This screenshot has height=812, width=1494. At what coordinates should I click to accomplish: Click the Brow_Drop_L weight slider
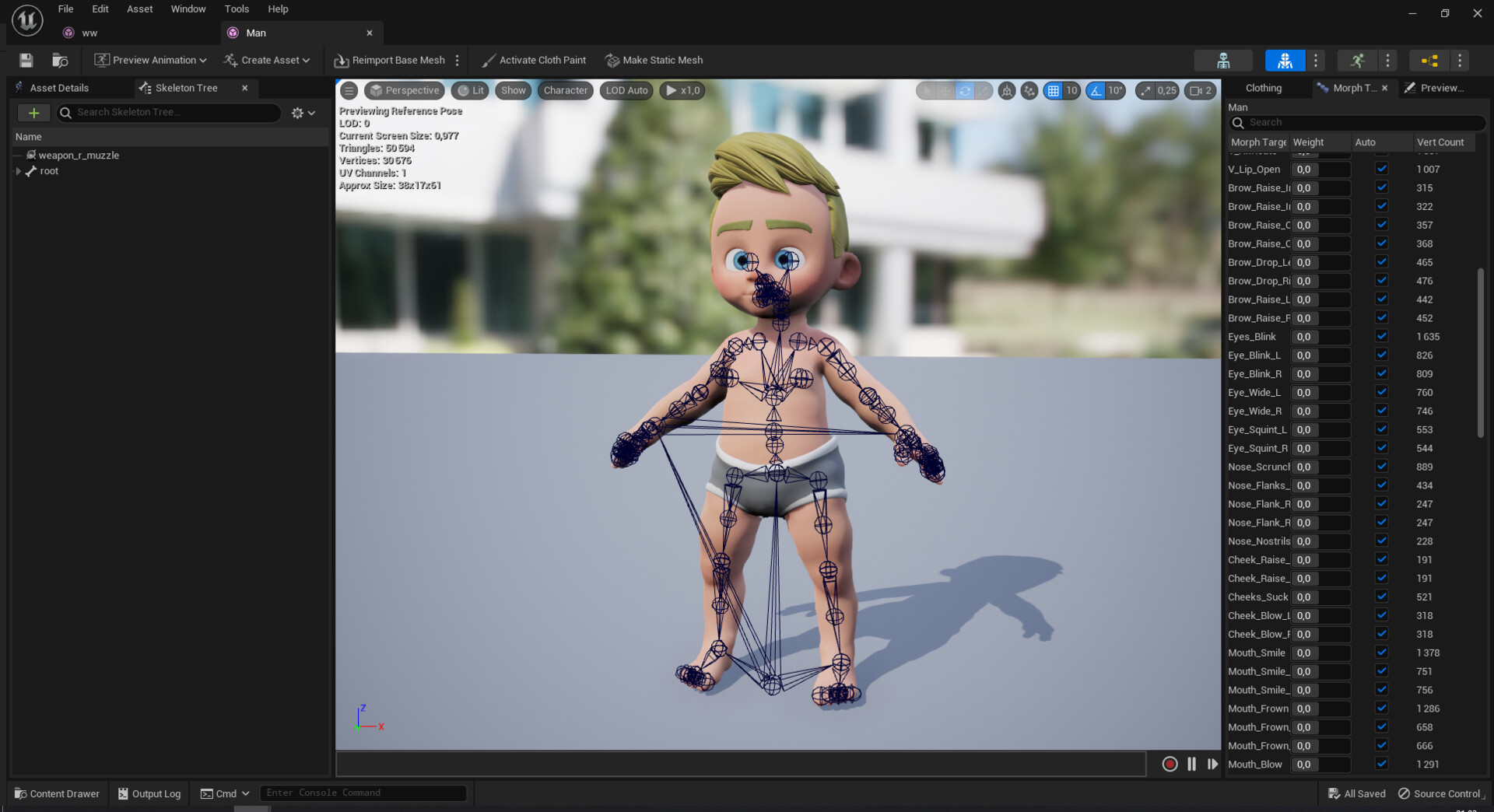[1320, 262]
